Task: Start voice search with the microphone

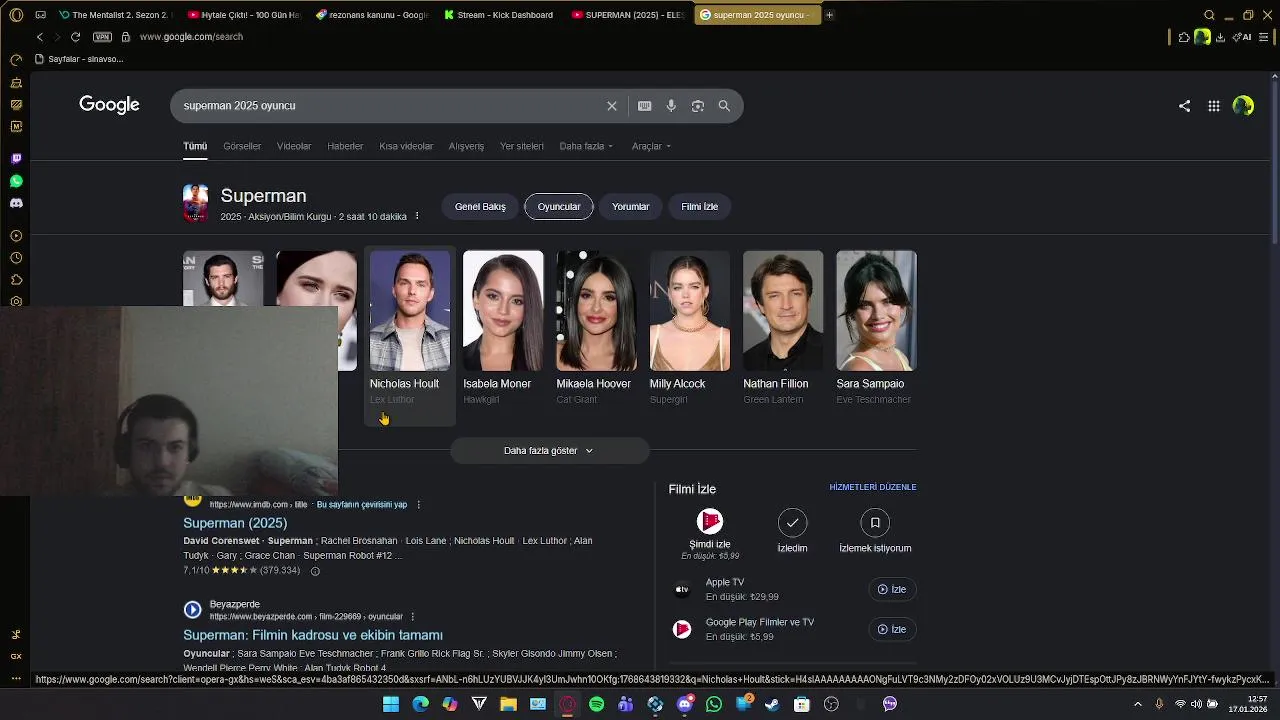Action: [671, 106]
